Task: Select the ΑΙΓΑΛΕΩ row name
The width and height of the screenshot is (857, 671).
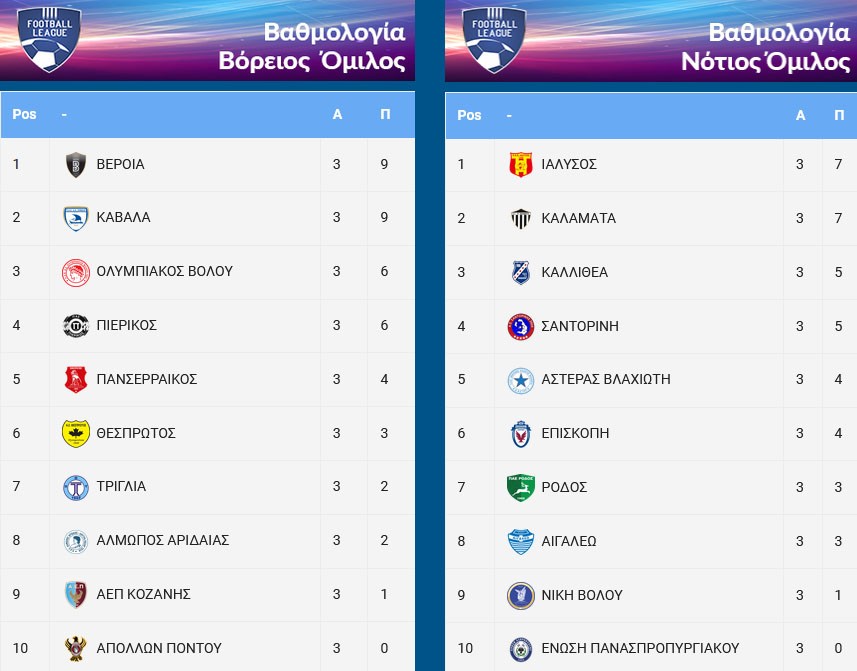Action: tap(568, 541)
